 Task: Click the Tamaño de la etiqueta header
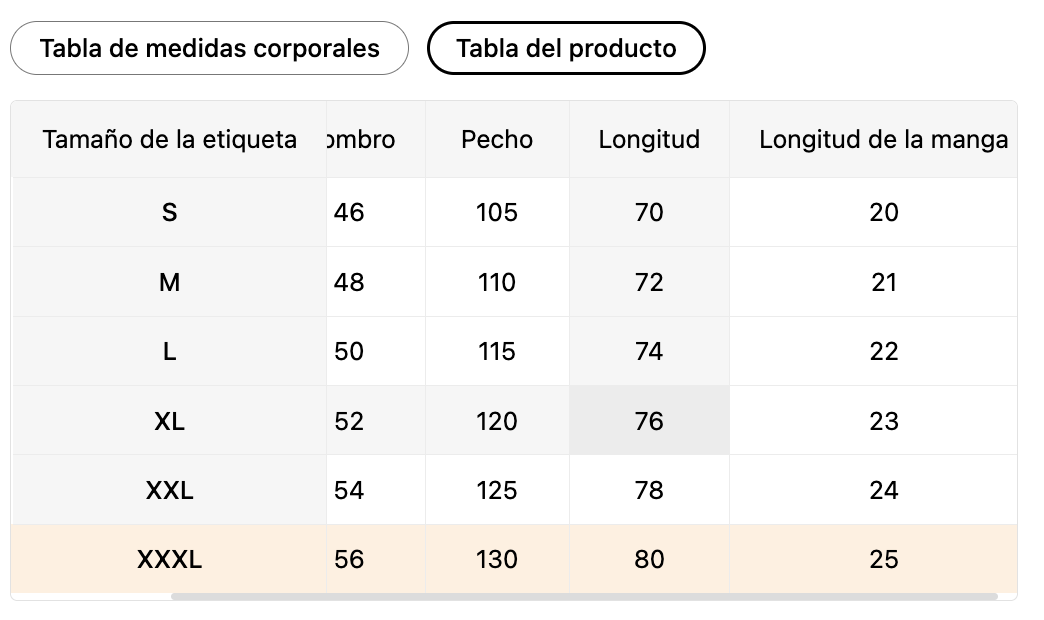pyautogui.click(x=169, y=140)
